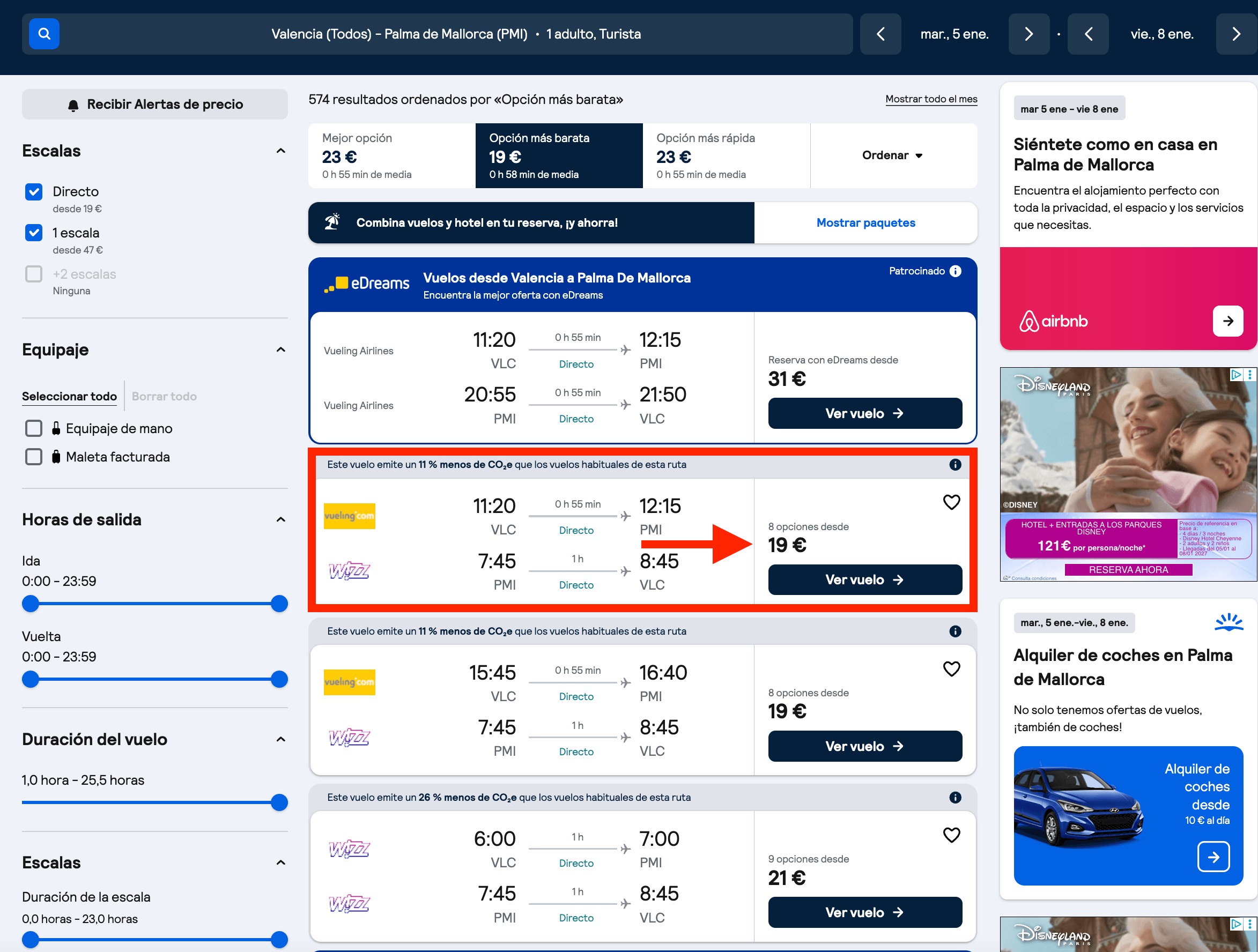Uncheck the 1 escala filter
Image resolution: width=1258 pixels, height=952 pixels.
click(x=34, y=233)
